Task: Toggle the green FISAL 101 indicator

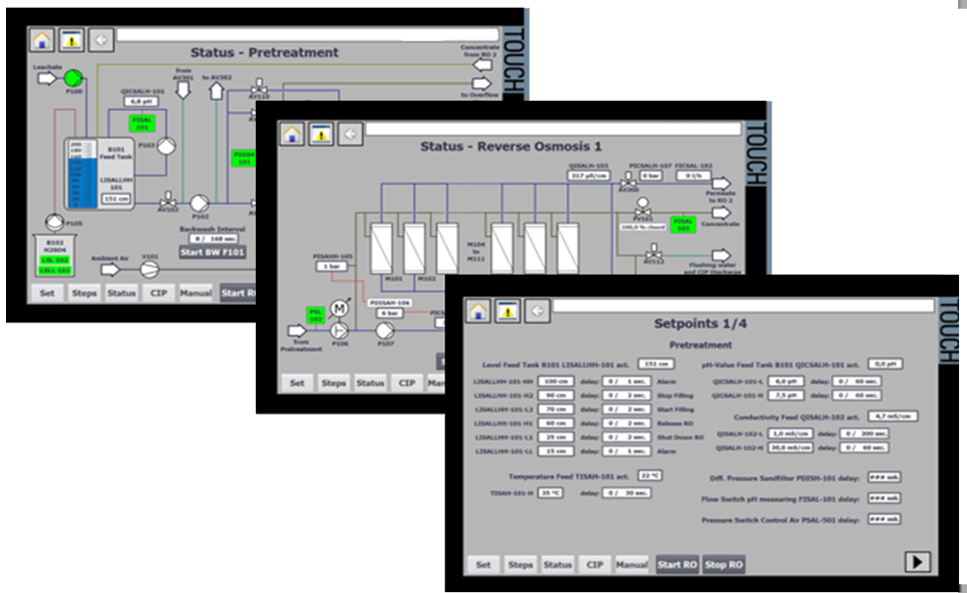Action: click(142, 123)
